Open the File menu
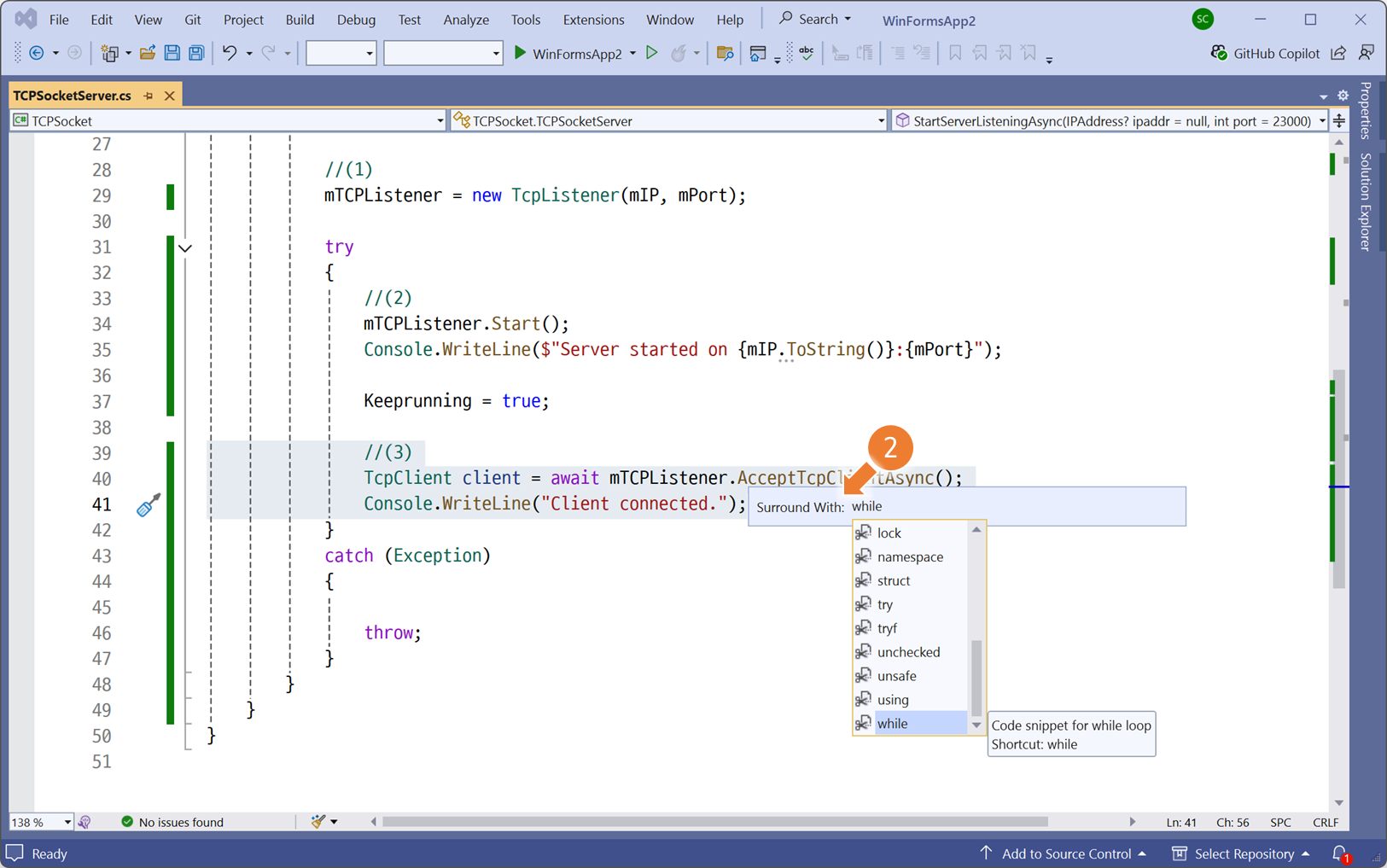 point(59,19)
